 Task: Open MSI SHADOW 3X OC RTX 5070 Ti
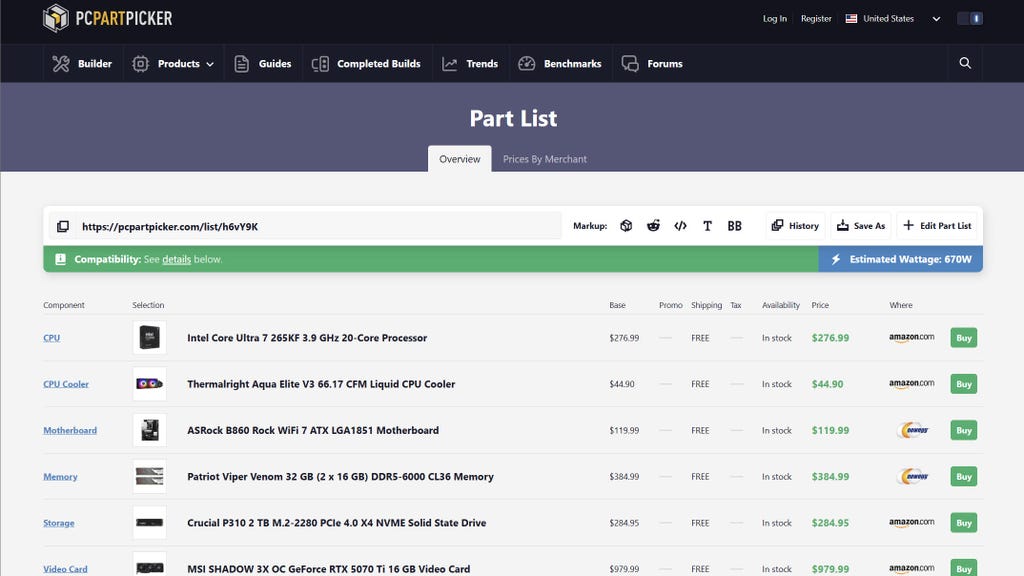328,569
